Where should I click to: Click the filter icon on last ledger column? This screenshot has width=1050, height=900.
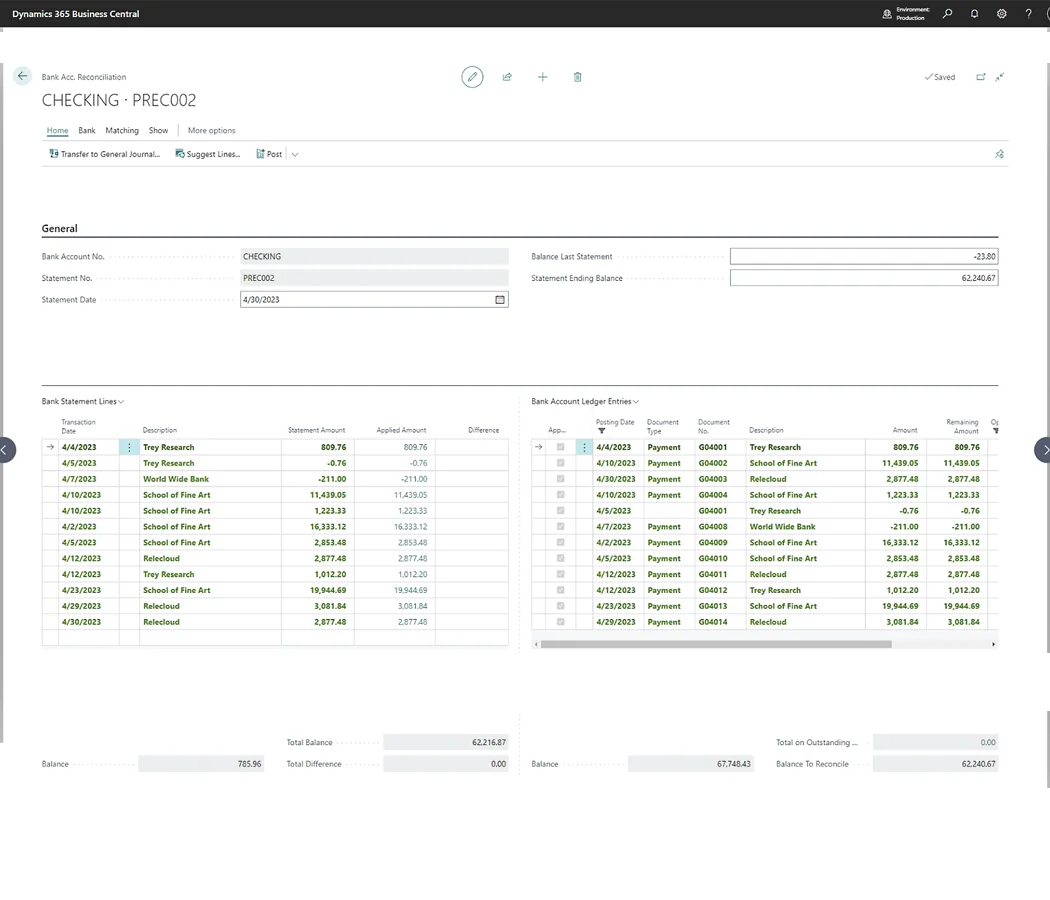click(996, 431)
